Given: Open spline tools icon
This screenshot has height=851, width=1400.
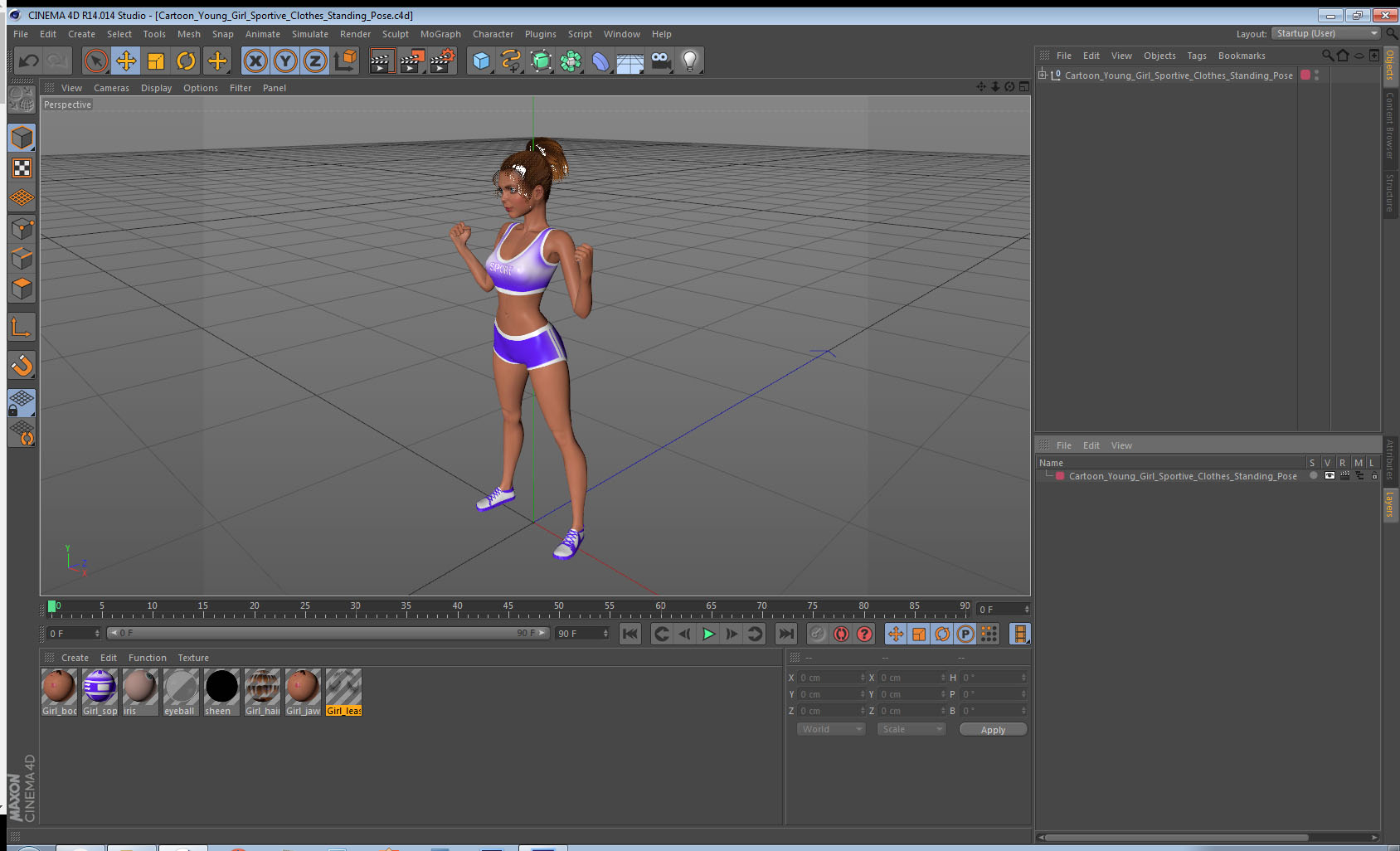Looking at the screenshot, I should coord(511,61).
